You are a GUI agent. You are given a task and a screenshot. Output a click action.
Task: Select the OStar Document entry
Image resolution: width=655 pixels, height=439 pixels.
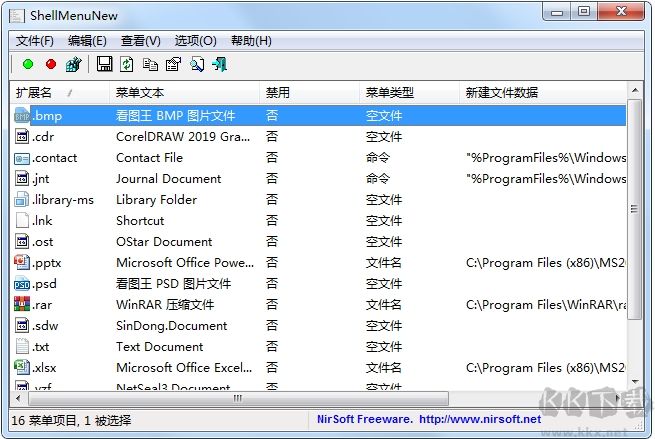point(164,241)
